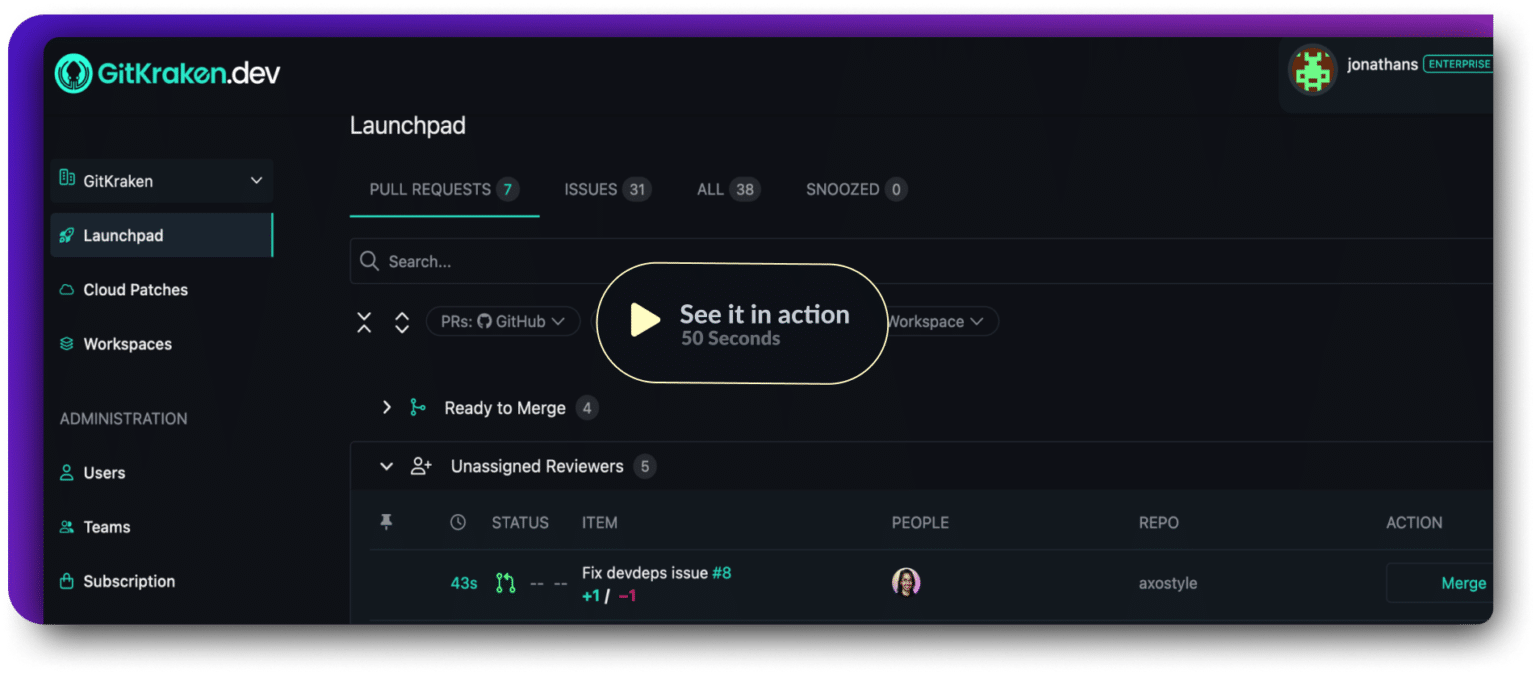The image size is (1536, 673).
Task: Click the Launchpad rocket icon
Action: tap(67, 236)
